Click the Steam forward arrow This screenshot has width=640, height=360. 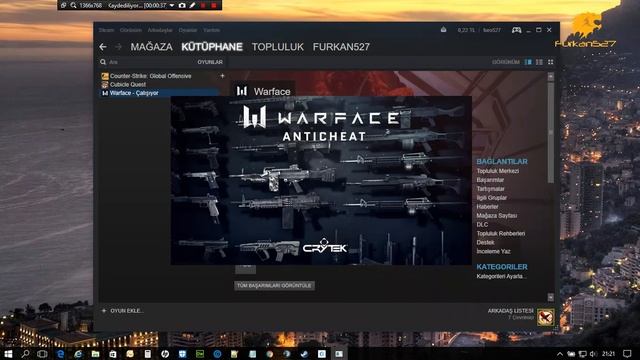coord(118,47)
